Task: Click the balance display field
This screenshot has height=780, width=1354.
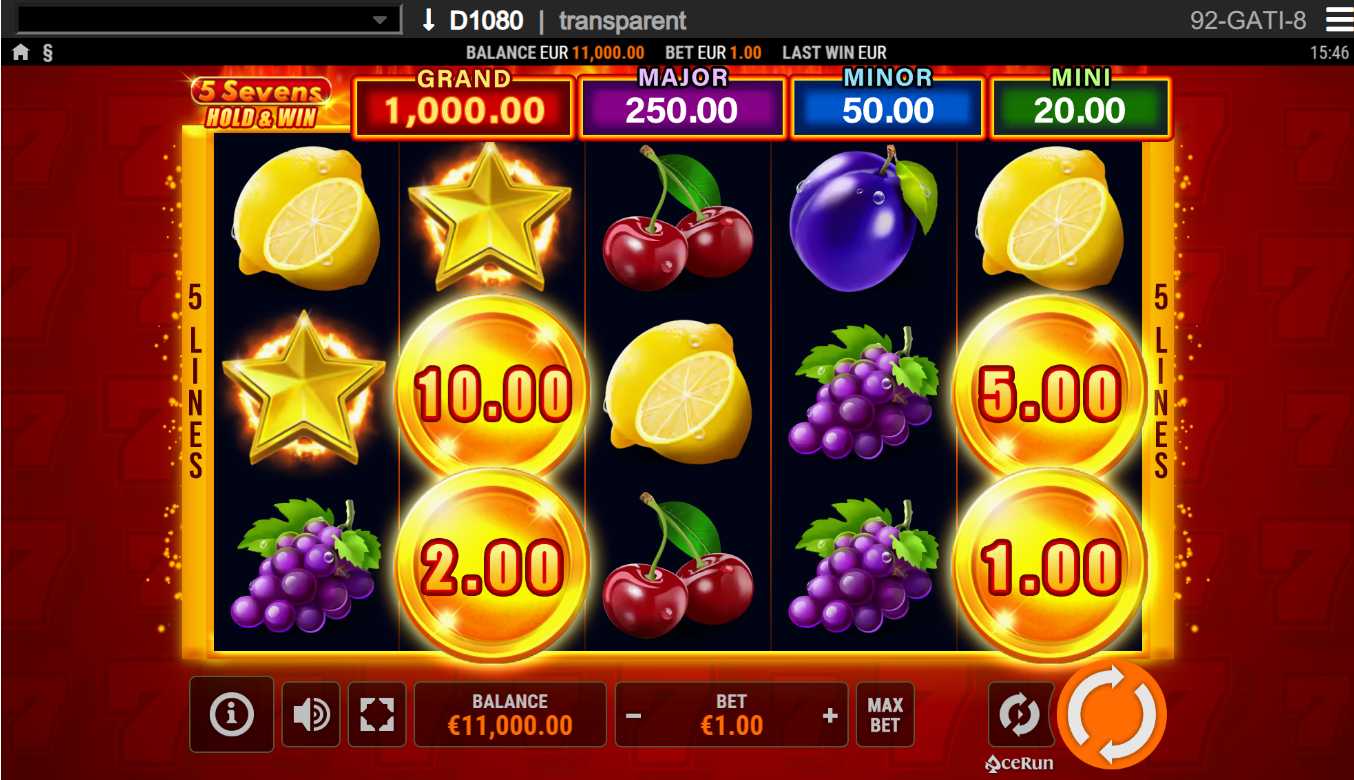Action: coord(510,714)
